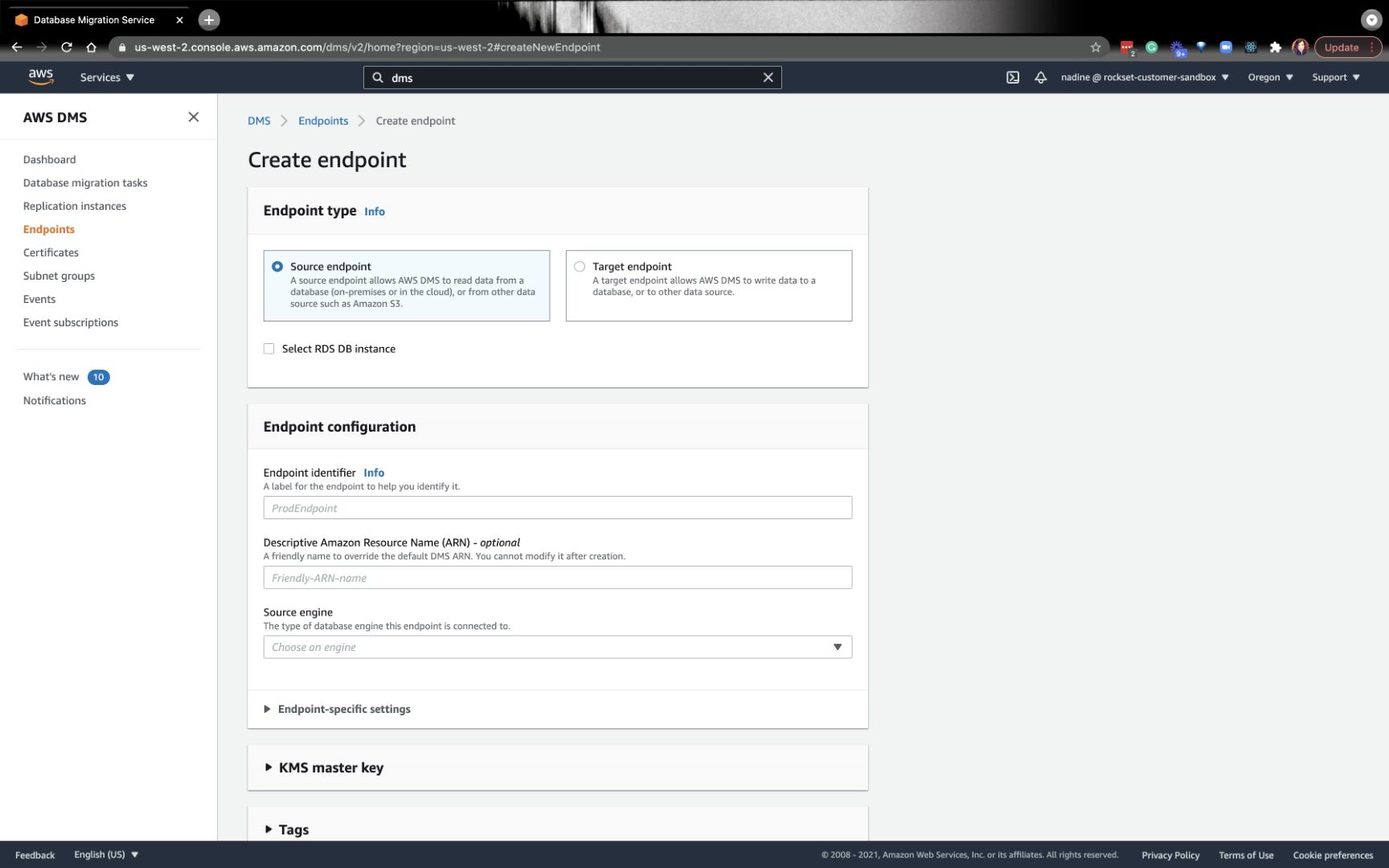This screenshot has height=868, width=1389.
Task: Click the browser address bar URL
Action: pyautogui.click(x=367, y=47)
